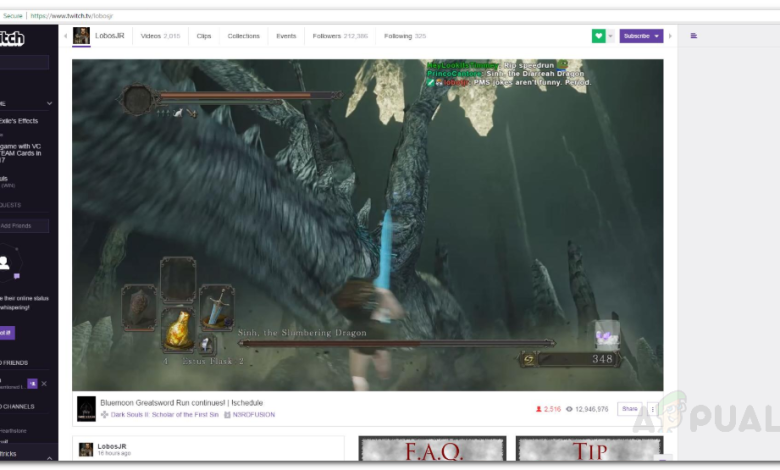Screen dimensions: 780x470
Task: Open the Clips tab
Action: pos(203,36)
